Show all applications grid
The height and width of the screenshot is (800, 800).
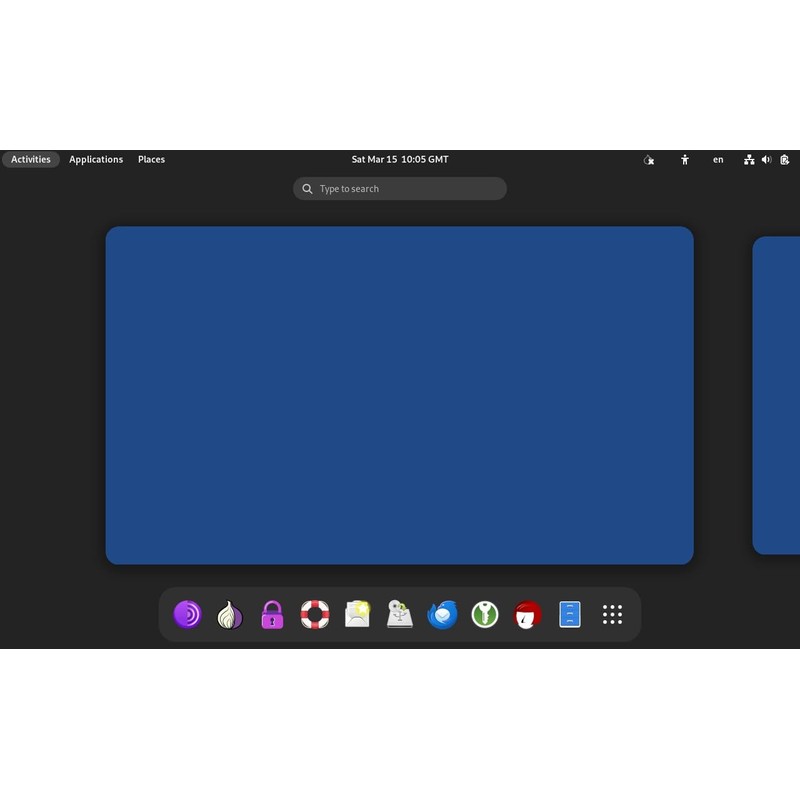point(612,614)
